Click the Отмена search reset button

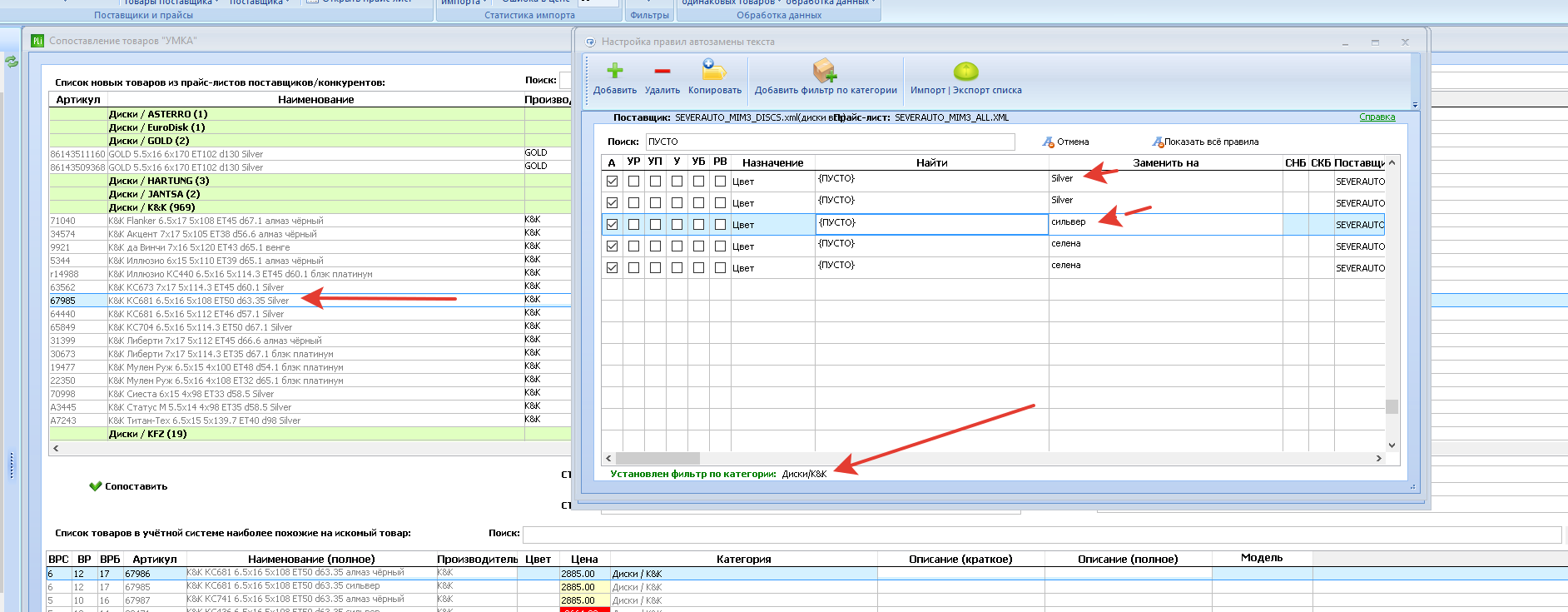tap(1066, 142)
